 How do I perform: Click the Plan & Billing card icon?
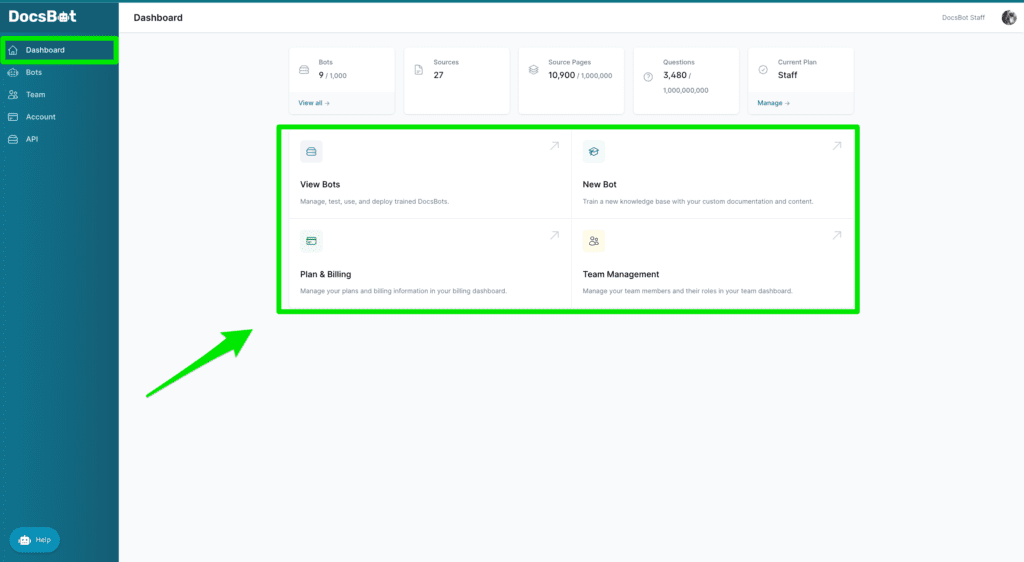click(311, 241)
